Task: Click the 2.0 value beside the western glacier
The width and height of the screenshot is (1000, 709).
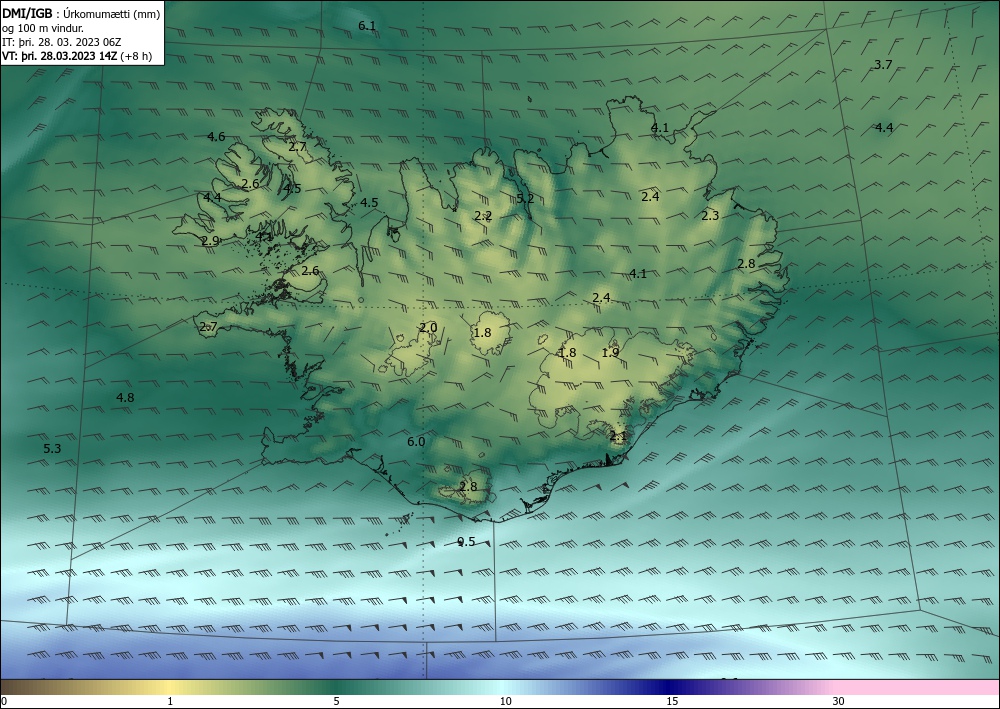Action: [428, 328]
